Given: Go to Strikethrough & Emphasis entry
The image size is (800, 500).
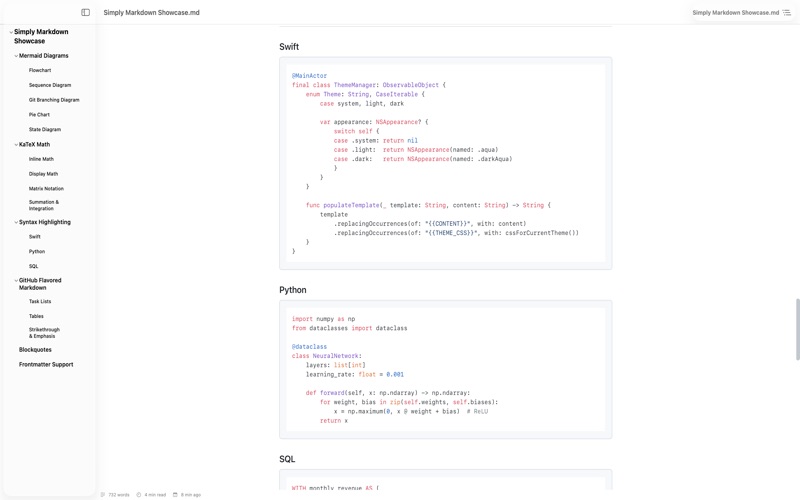Looking at the screenshot, I should tap(44, 333).
